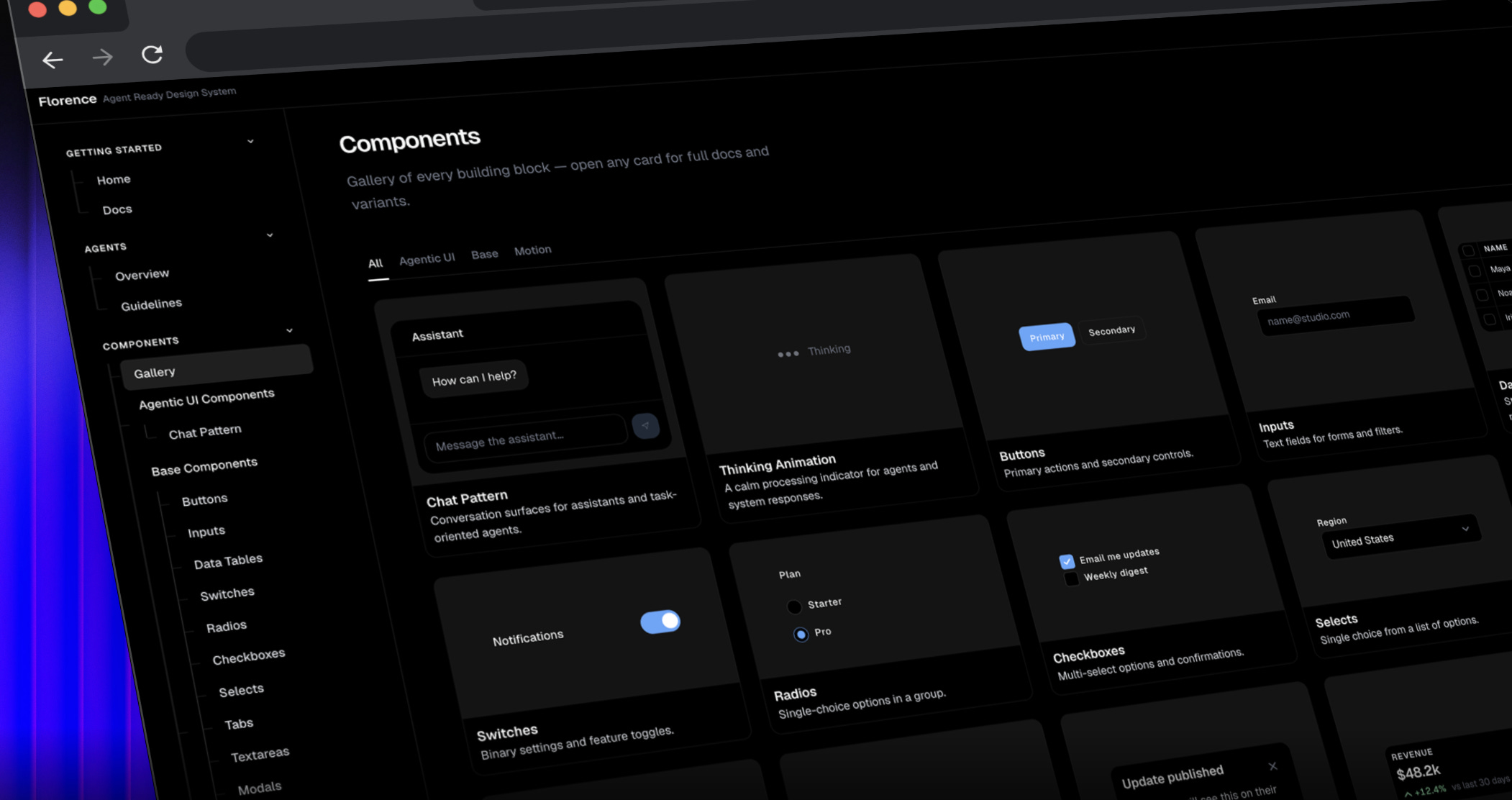Image resolution: width=1512 pixels, height=800 pixels.
Task: Open Textareas in the sidebar list
Action: coord(260,755)
